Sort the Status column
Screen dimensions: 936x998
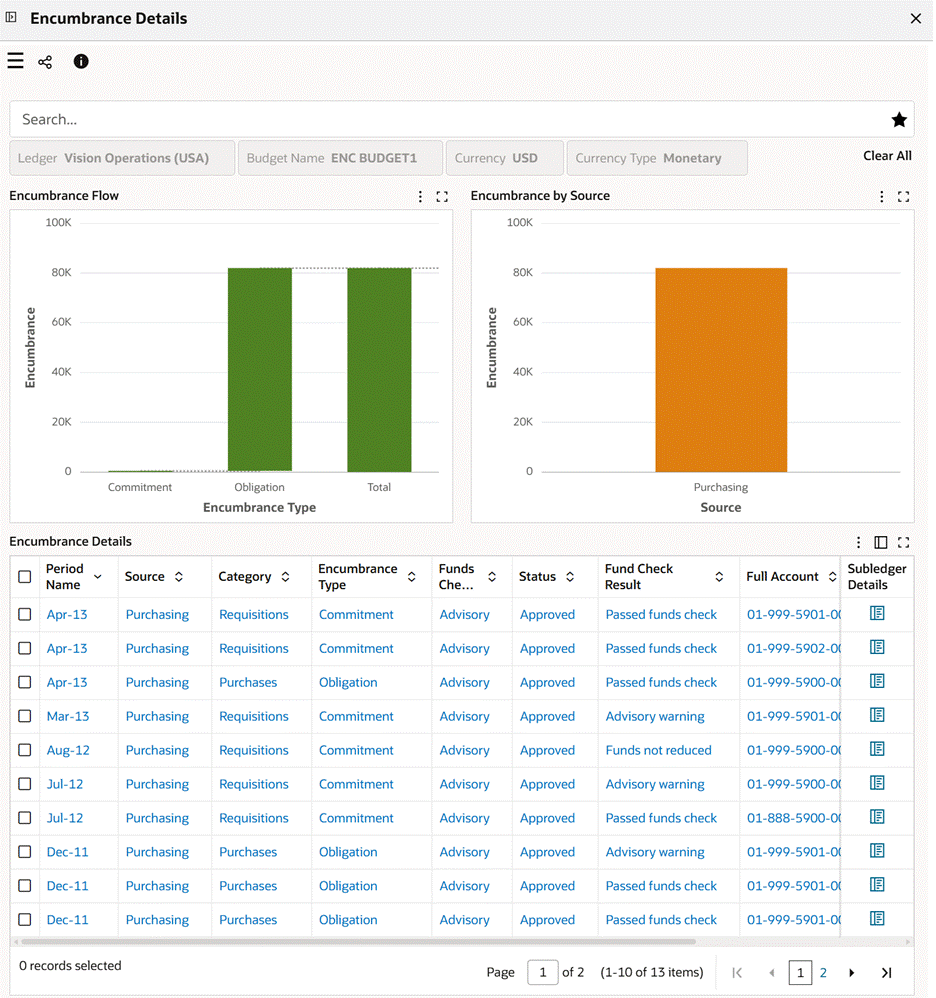tap(570, 577)
